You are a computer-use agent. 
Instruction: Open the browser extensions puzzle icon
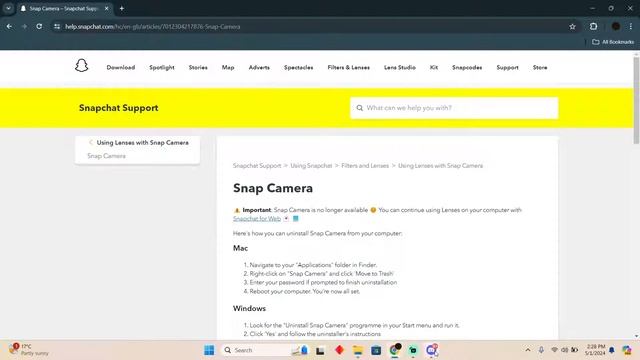click(593, 27)
